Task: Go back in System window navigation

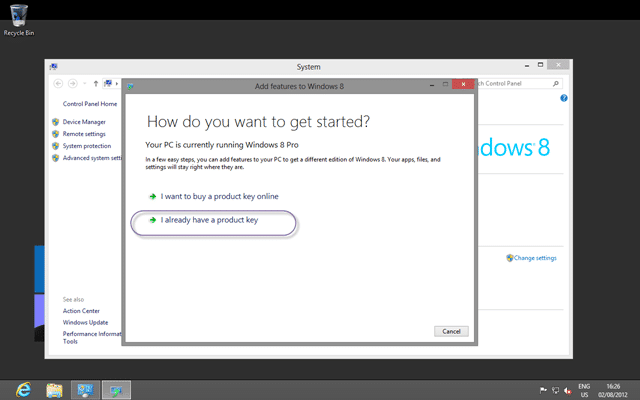Action: 58,83
